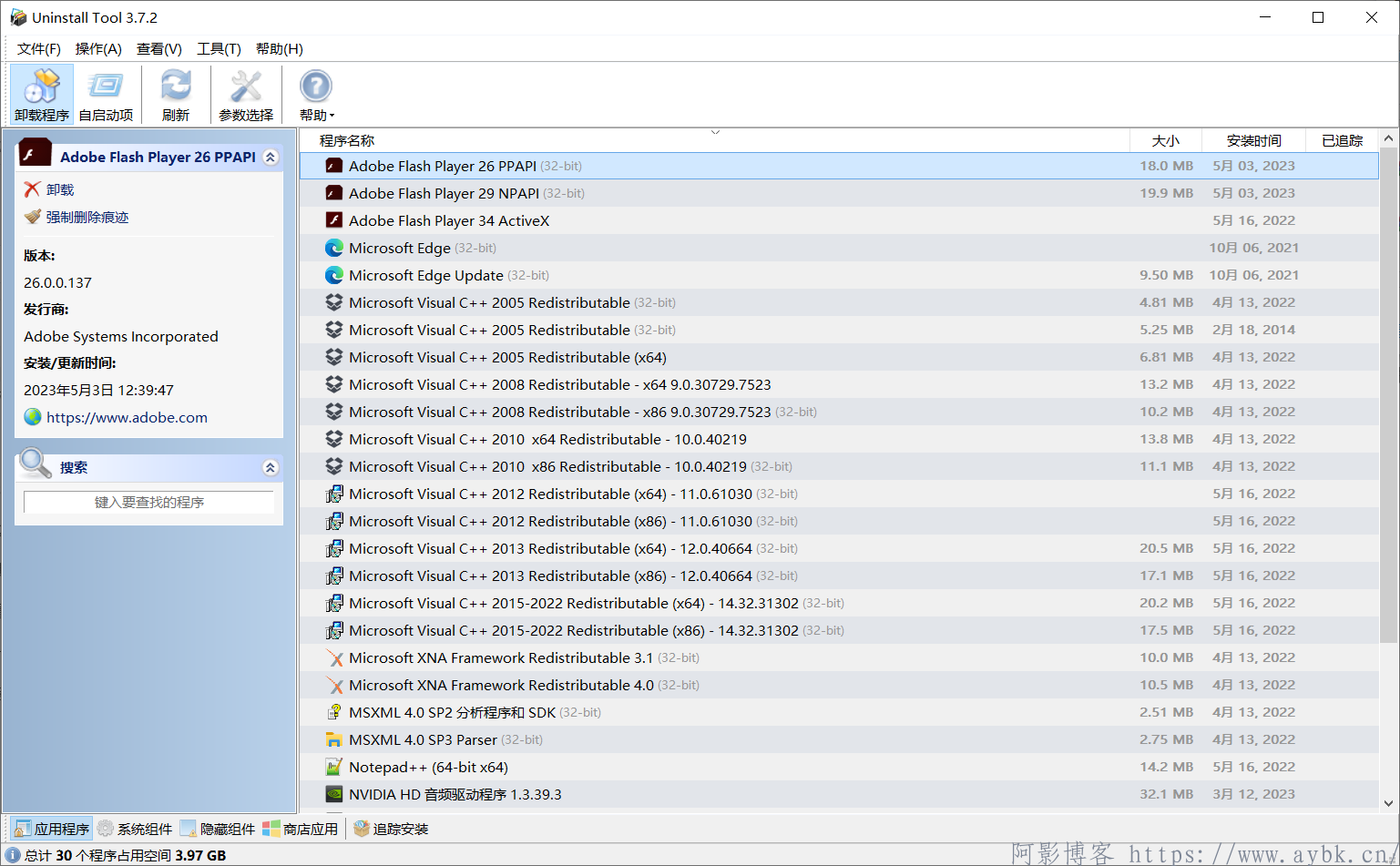Click the 追踪安装 traced install button
This screenshot has height=866, width=1400.
(391, 829)
